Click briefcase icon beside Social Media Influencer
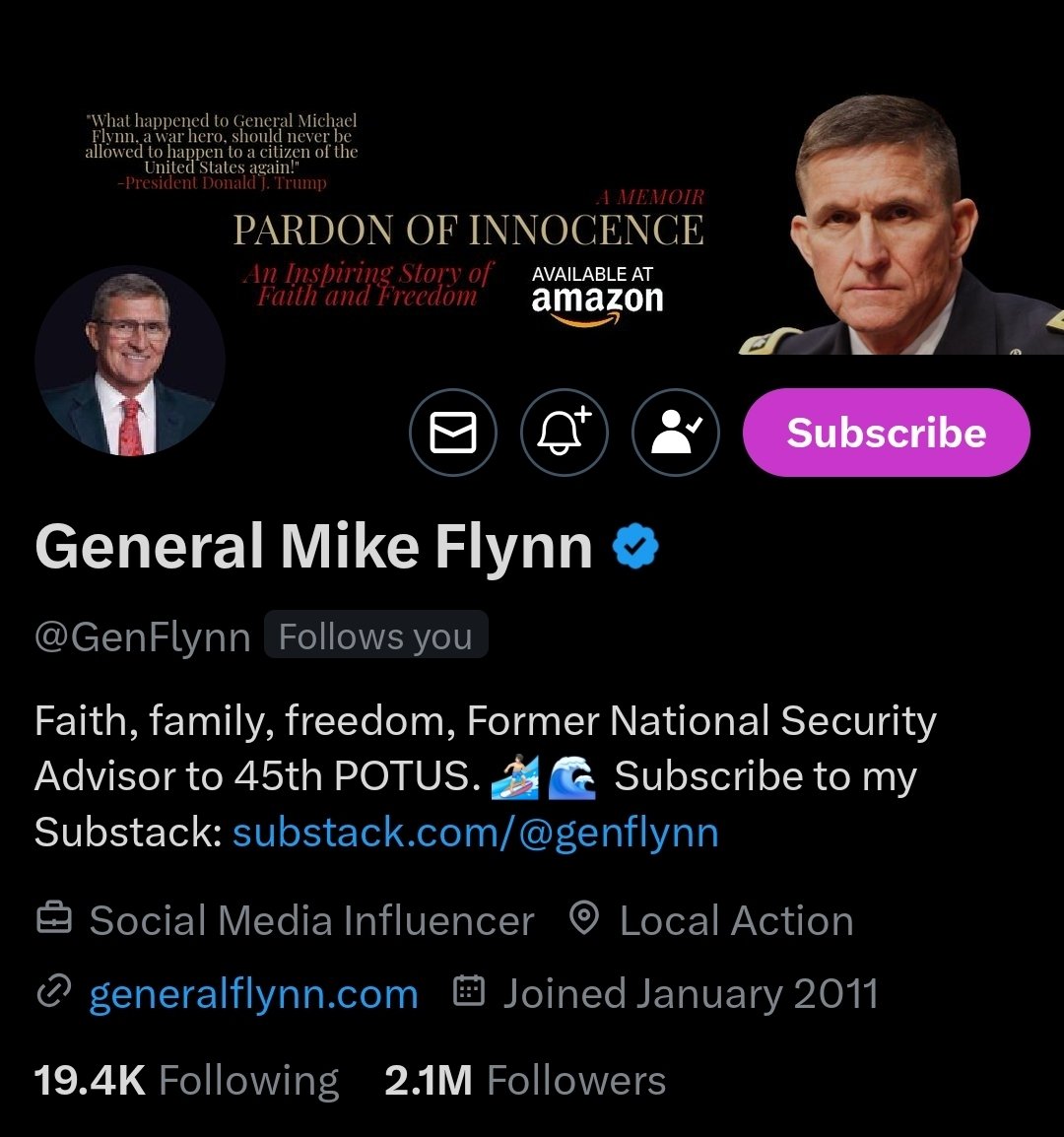This screenshot has width=1064, height=1137. 53,920
